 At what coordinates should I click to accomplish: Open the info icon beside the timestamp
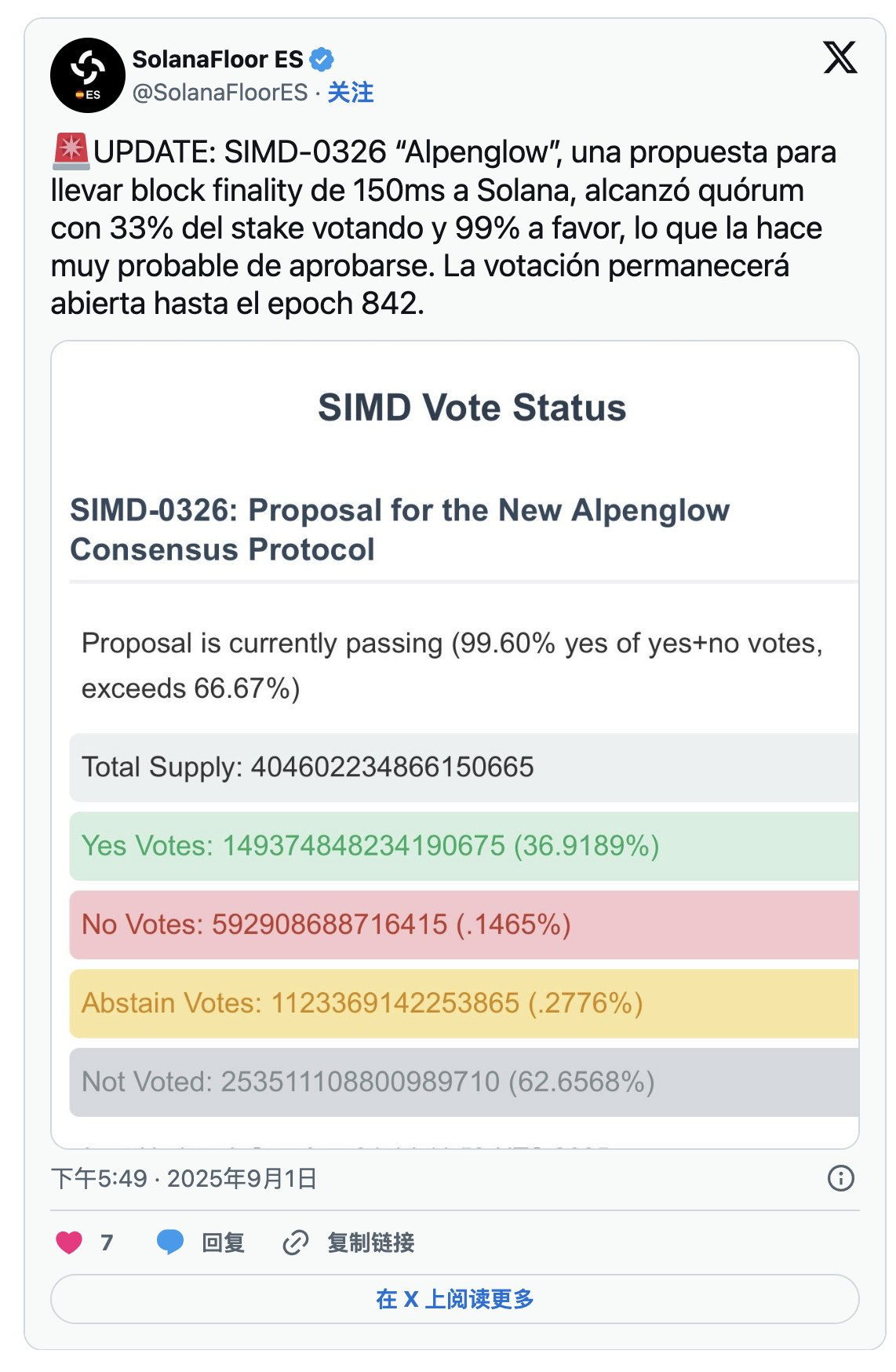tap(840, 1178)
